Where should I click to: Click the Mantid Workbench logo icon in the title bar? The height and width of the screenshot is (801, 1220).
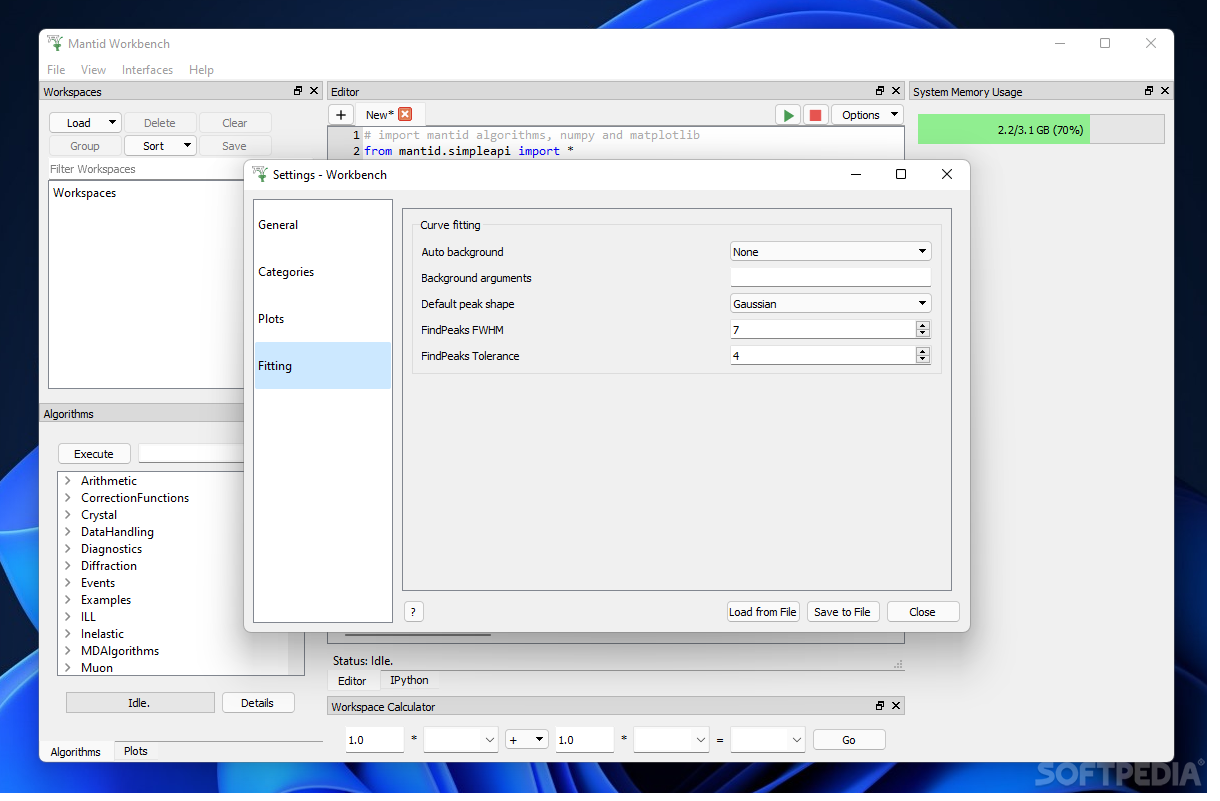[x=55, y=43]
